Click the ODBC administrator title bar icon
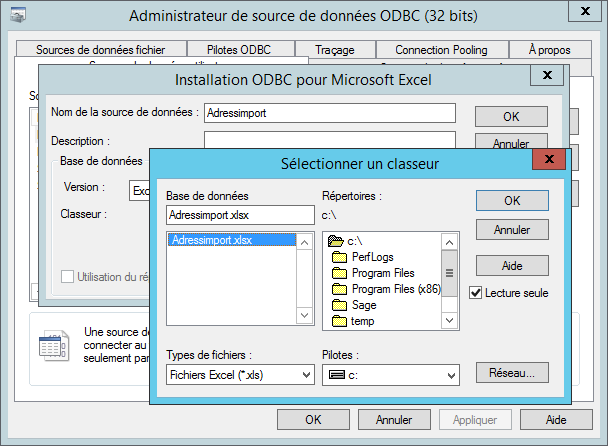 pos(18,15)
